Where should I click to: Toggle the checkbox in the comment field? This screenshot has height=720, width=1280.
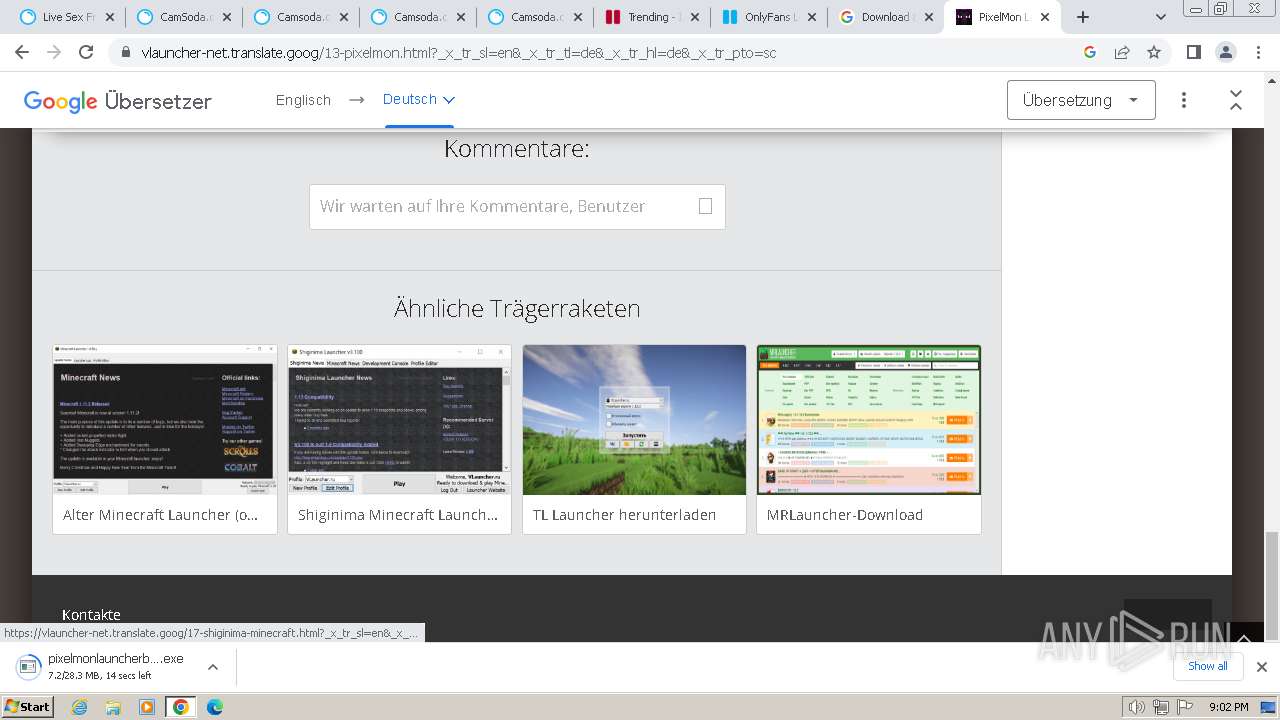click(705, 206)
